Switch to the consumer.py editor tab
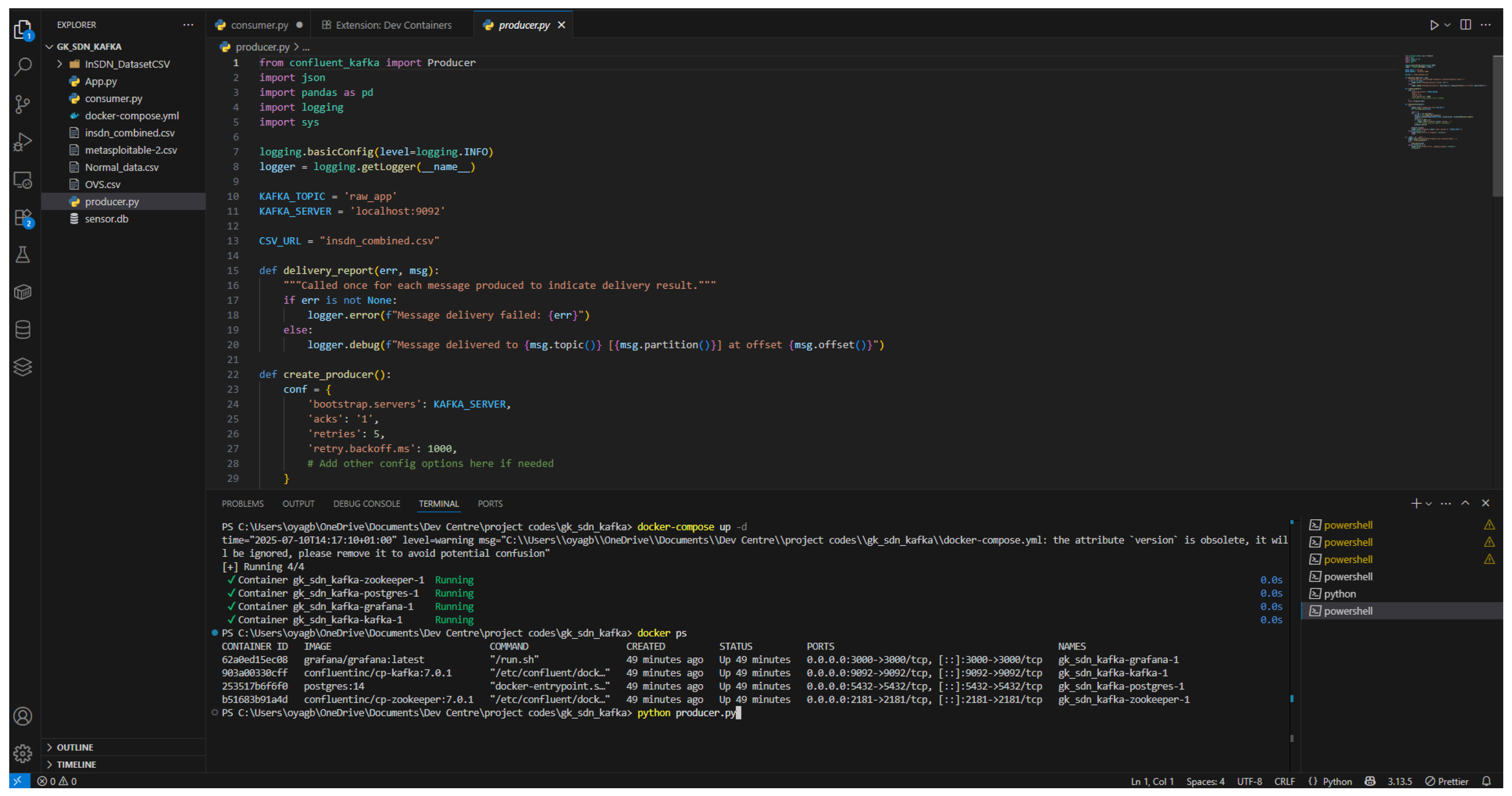This screenshot has width=1512, height=796. (259, 25)
